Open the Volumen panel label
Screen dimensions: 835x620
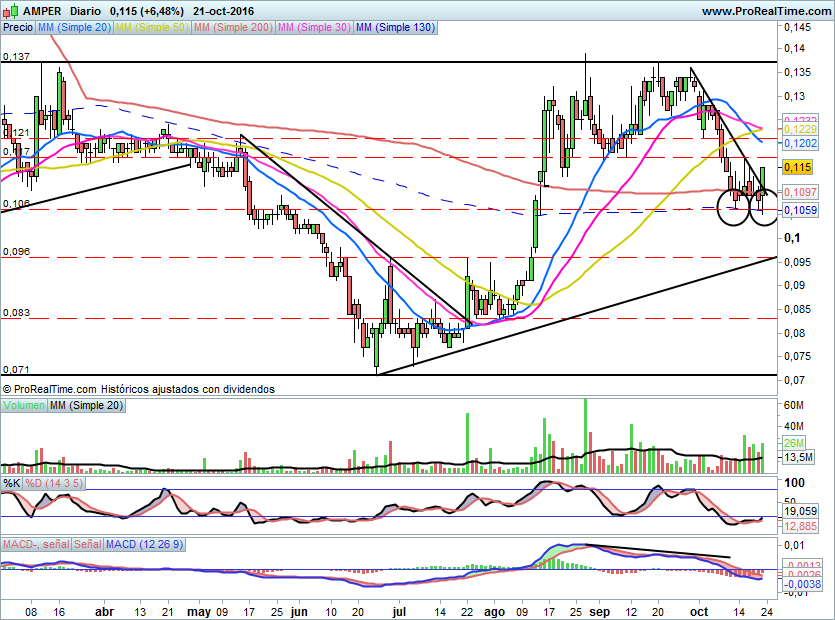(24, 405)
